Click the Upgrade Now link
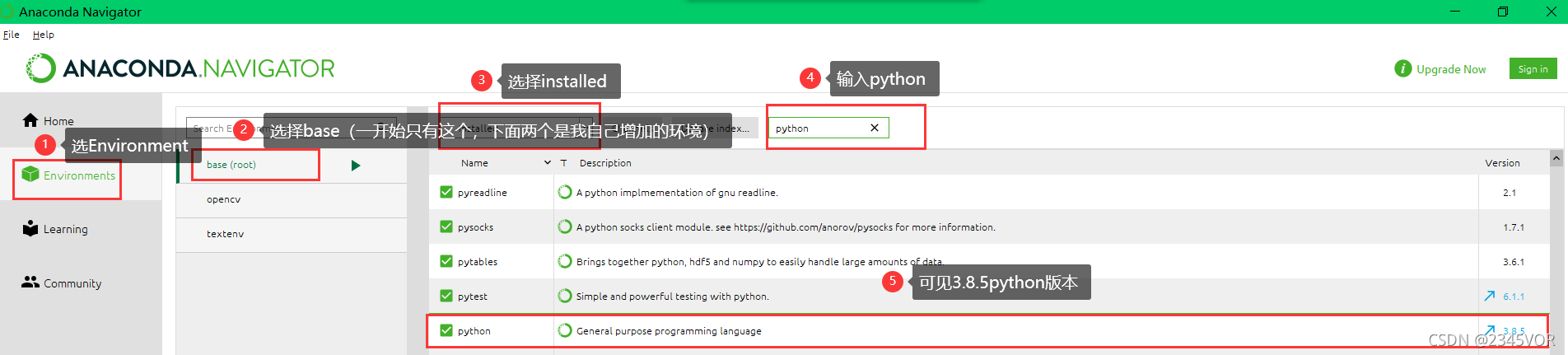The width and height of the screenshot is (1568, 355). click(x=1451, y=69)
